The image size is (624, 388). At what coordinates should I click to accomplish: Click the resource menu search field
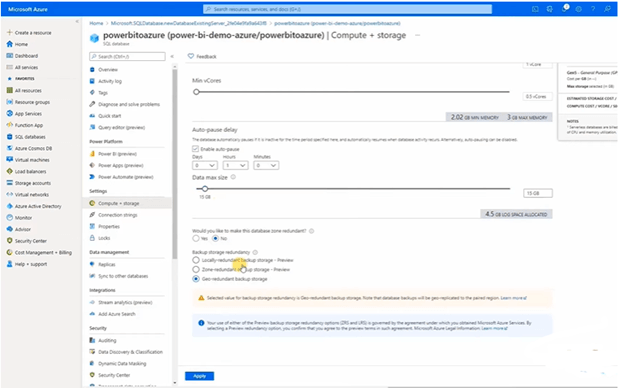(x=127, y=57)
